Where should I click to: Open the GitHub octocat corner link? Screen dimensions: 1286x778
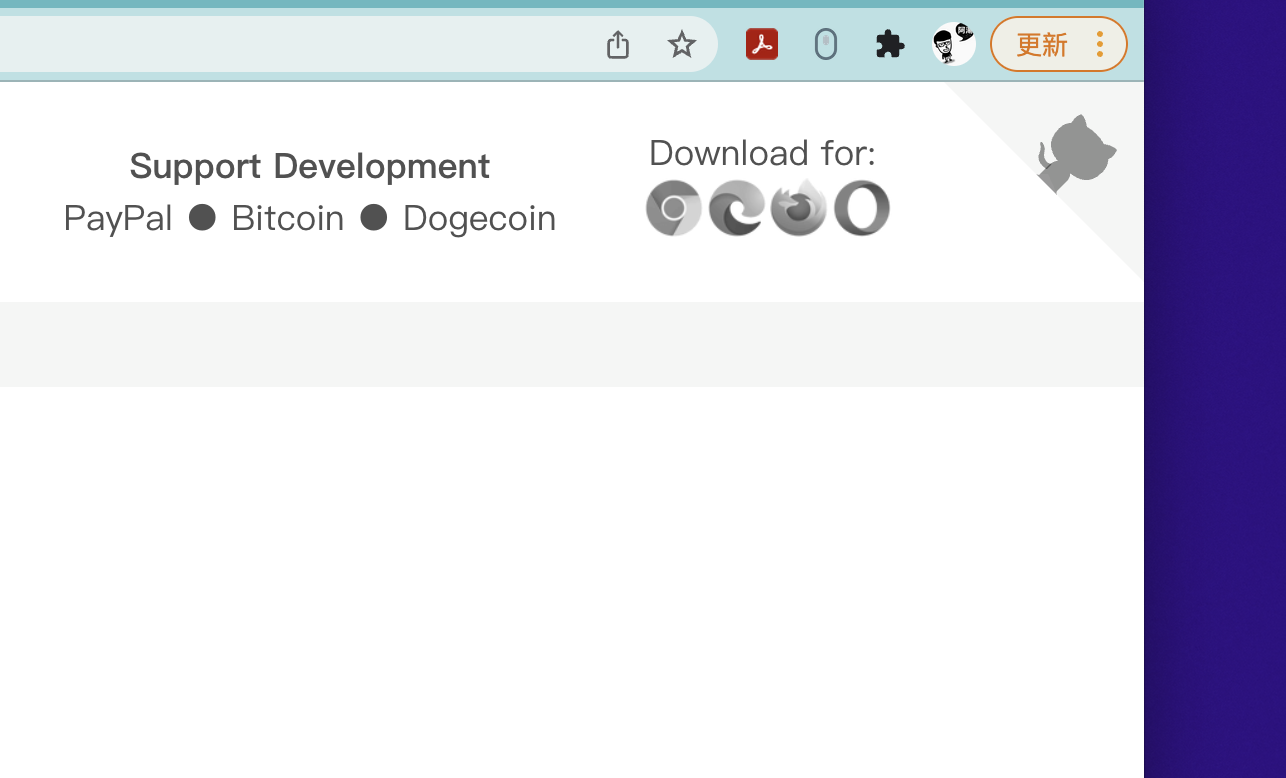[1076, 152]
